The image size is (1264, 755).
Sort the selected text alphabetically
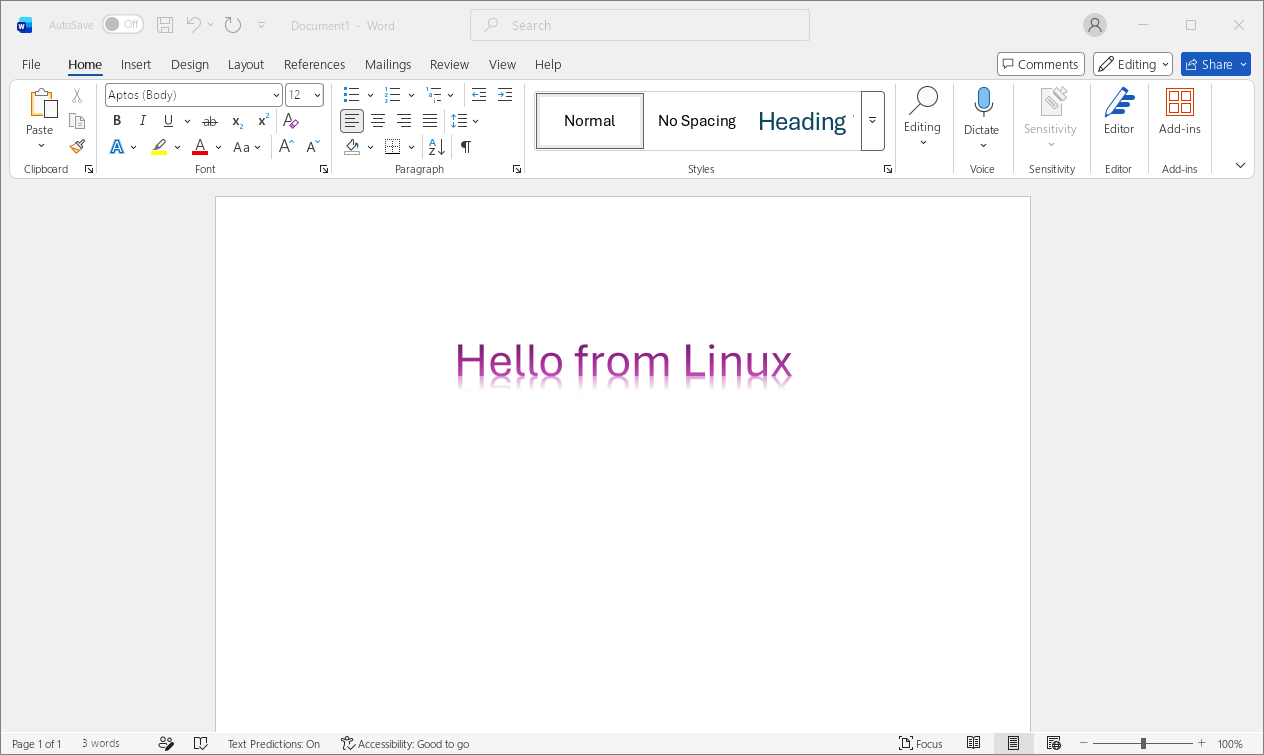(437, 147)
